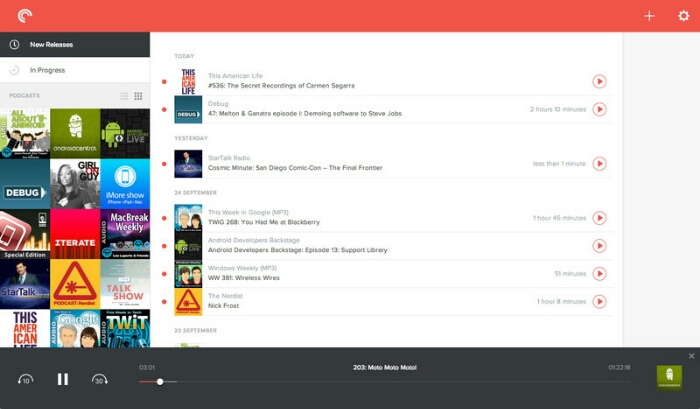Click the playback progress slider knob
Image resolution: width=700 pixels, height=409 pixels.
tap(160, 382)
